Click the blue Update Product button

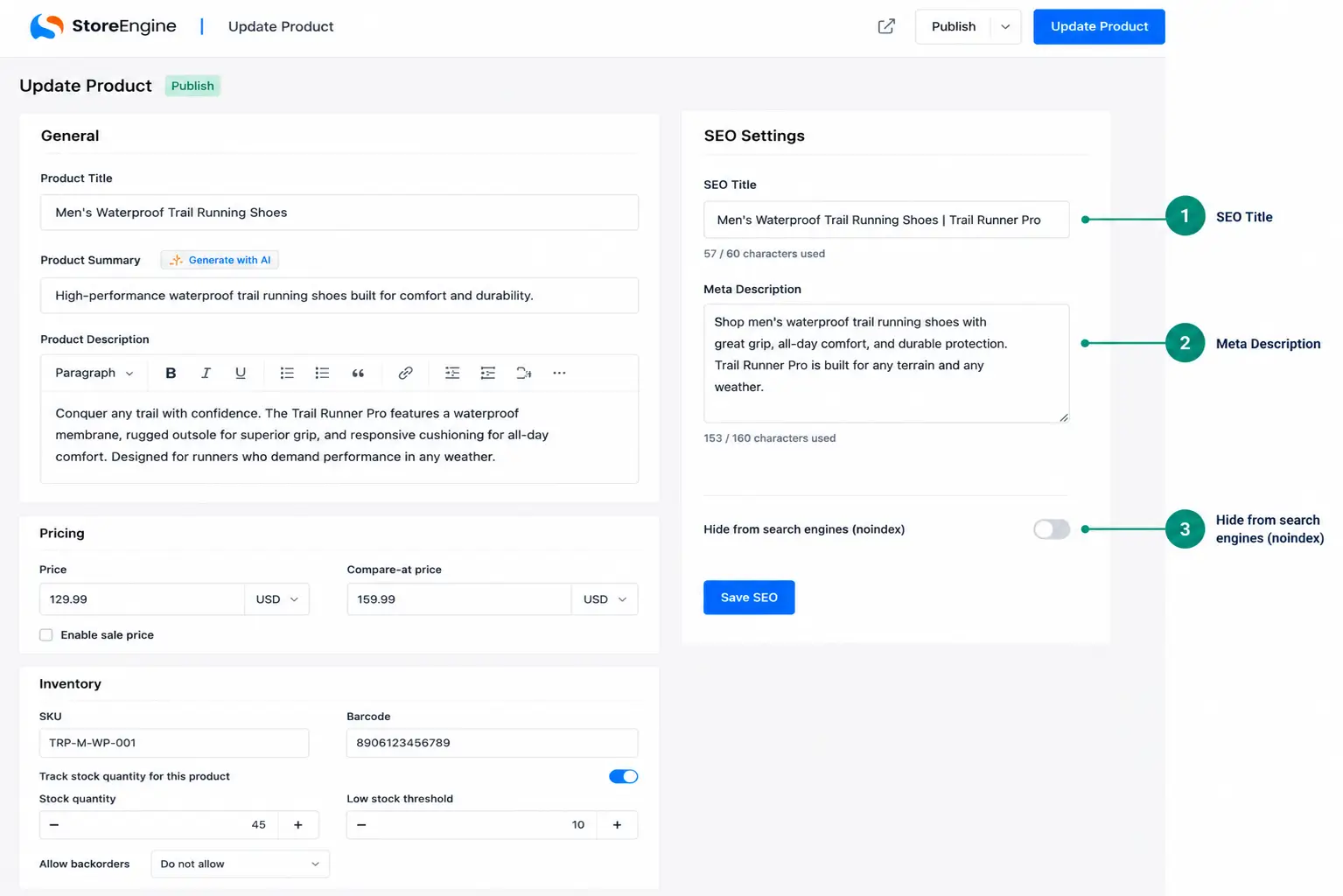tap(1099, 26)
